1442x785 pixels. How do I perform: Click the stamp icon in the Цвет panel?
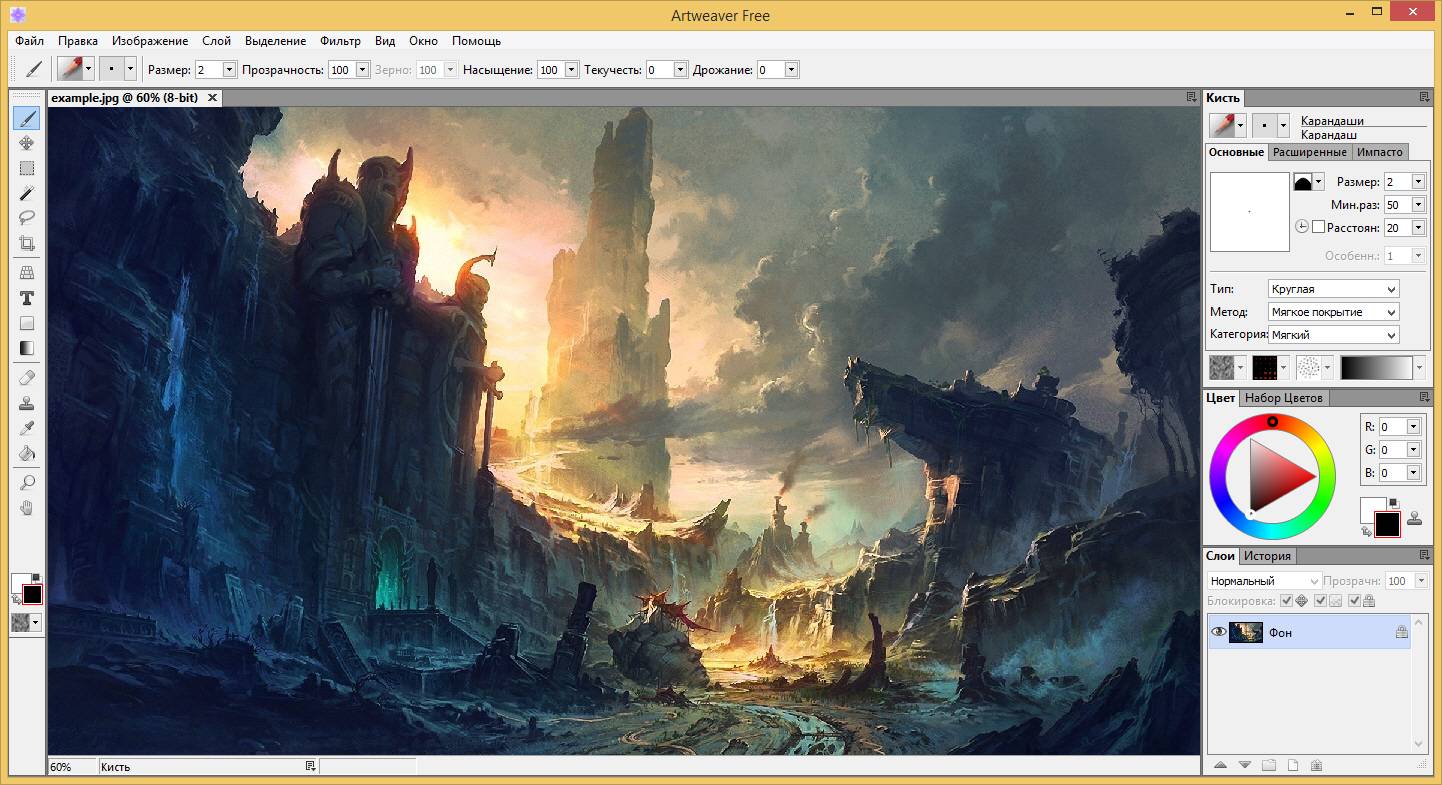1415,518
